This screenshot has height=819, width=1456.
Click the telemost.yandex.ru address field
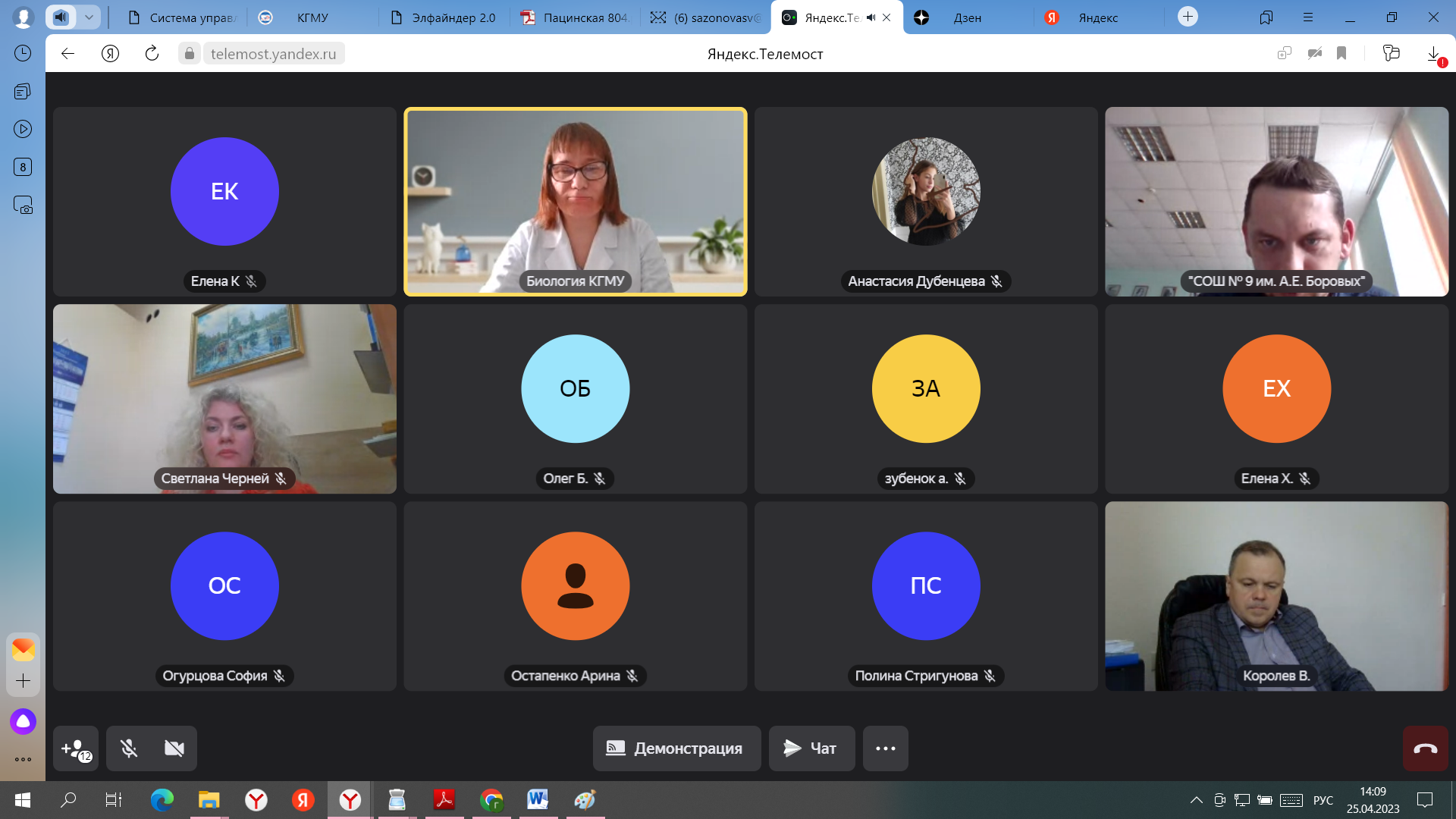click(x=273, y=53)
